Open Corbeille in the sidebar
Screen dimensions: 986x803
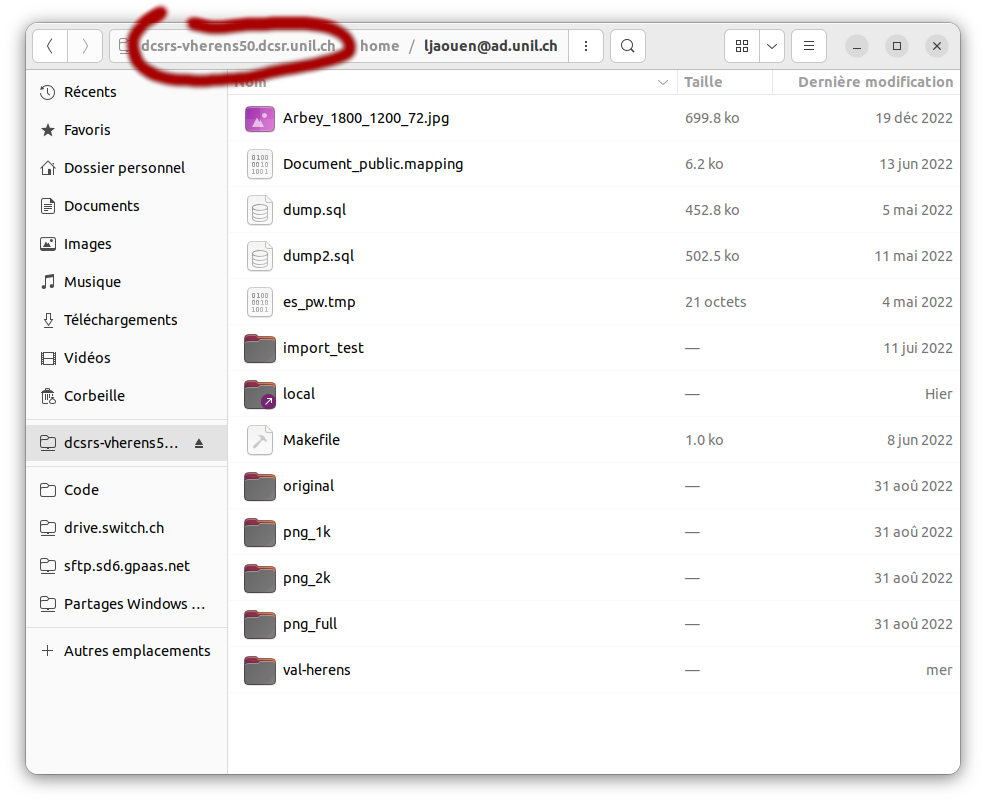coord(94,396)
